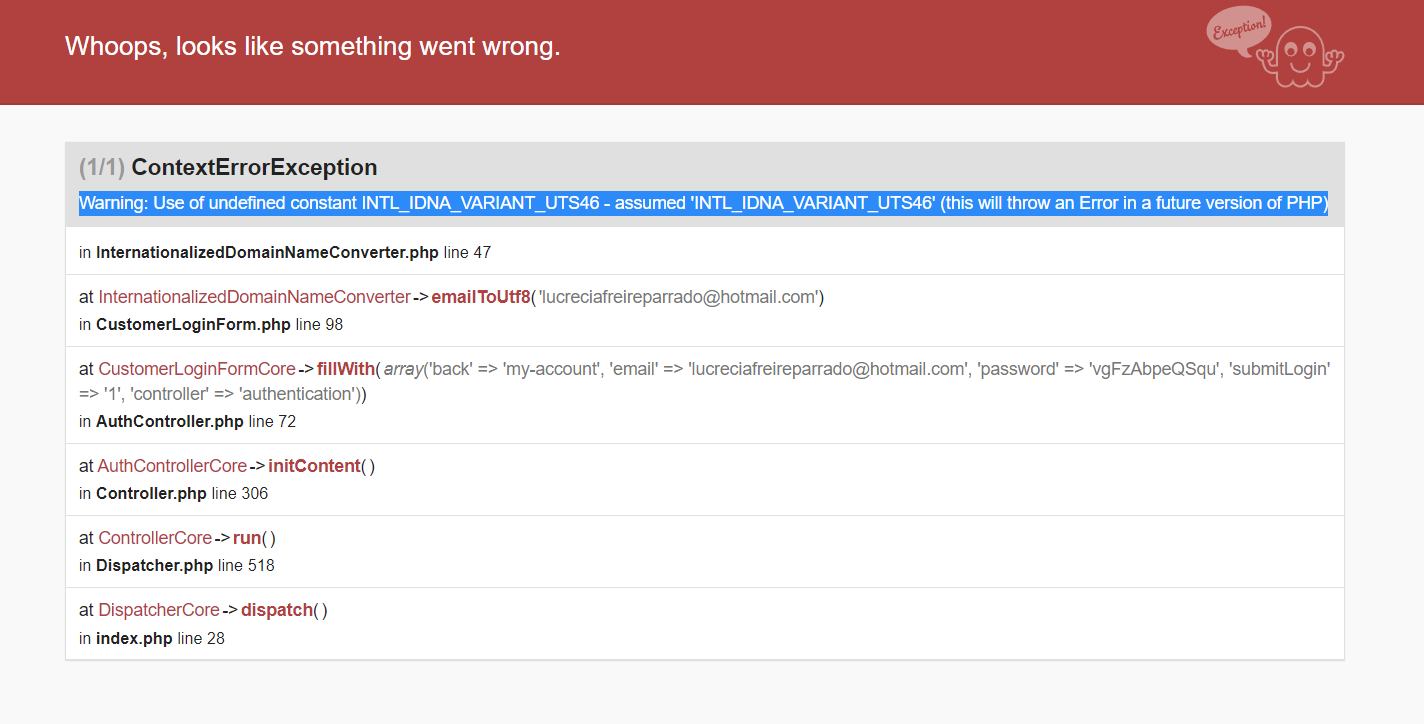1424x724 pixels.
Task: Click the italic "array" argument label
Action: click(403, 369)
